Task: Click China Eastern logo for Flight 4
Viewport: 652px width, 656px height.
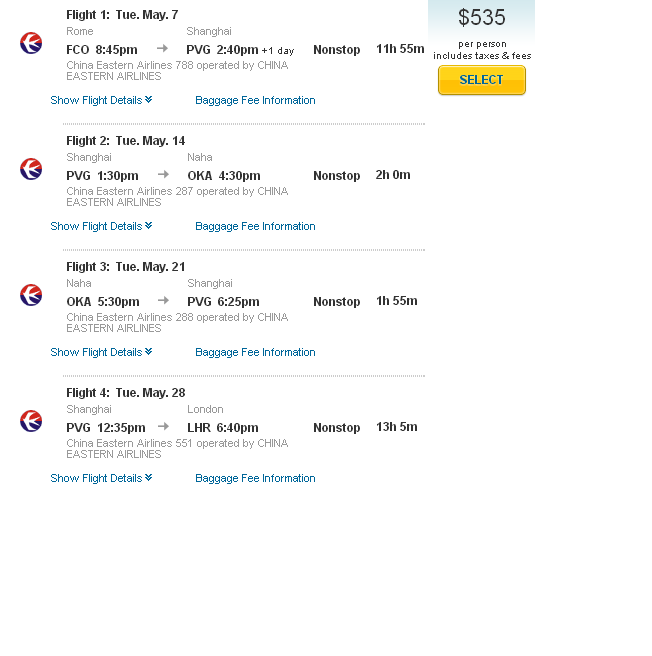Action: pos(31,421)
